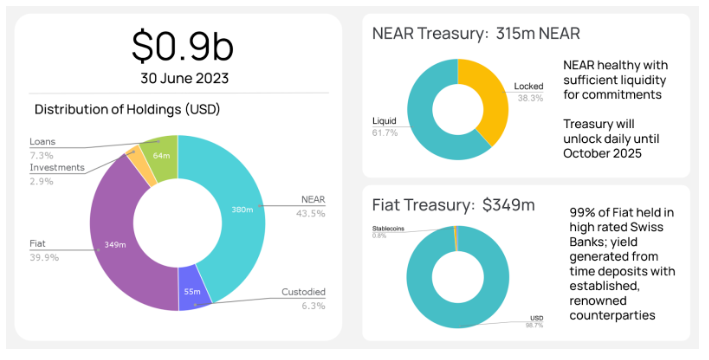Click the Stablecoins 0.8% label

pyautogui.click(x=388, y=232)
